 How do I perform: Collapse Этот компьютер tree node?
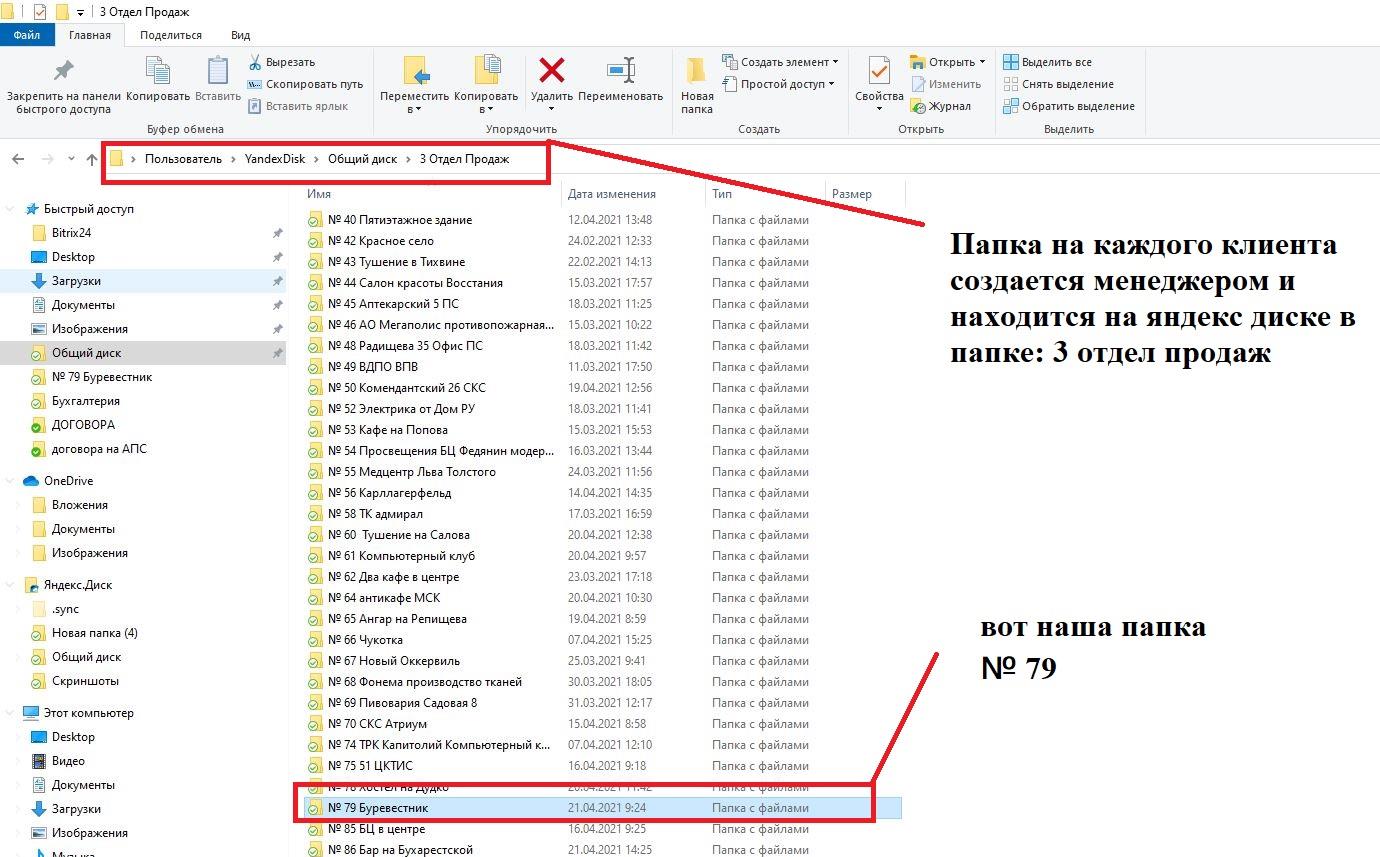[x=11, y=713]
